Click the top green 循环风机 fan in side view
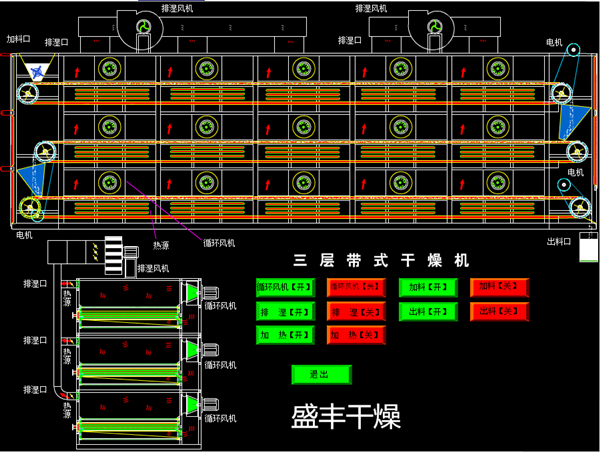The width and height of the screenshot is (600, 452). (x=190, y=292)
